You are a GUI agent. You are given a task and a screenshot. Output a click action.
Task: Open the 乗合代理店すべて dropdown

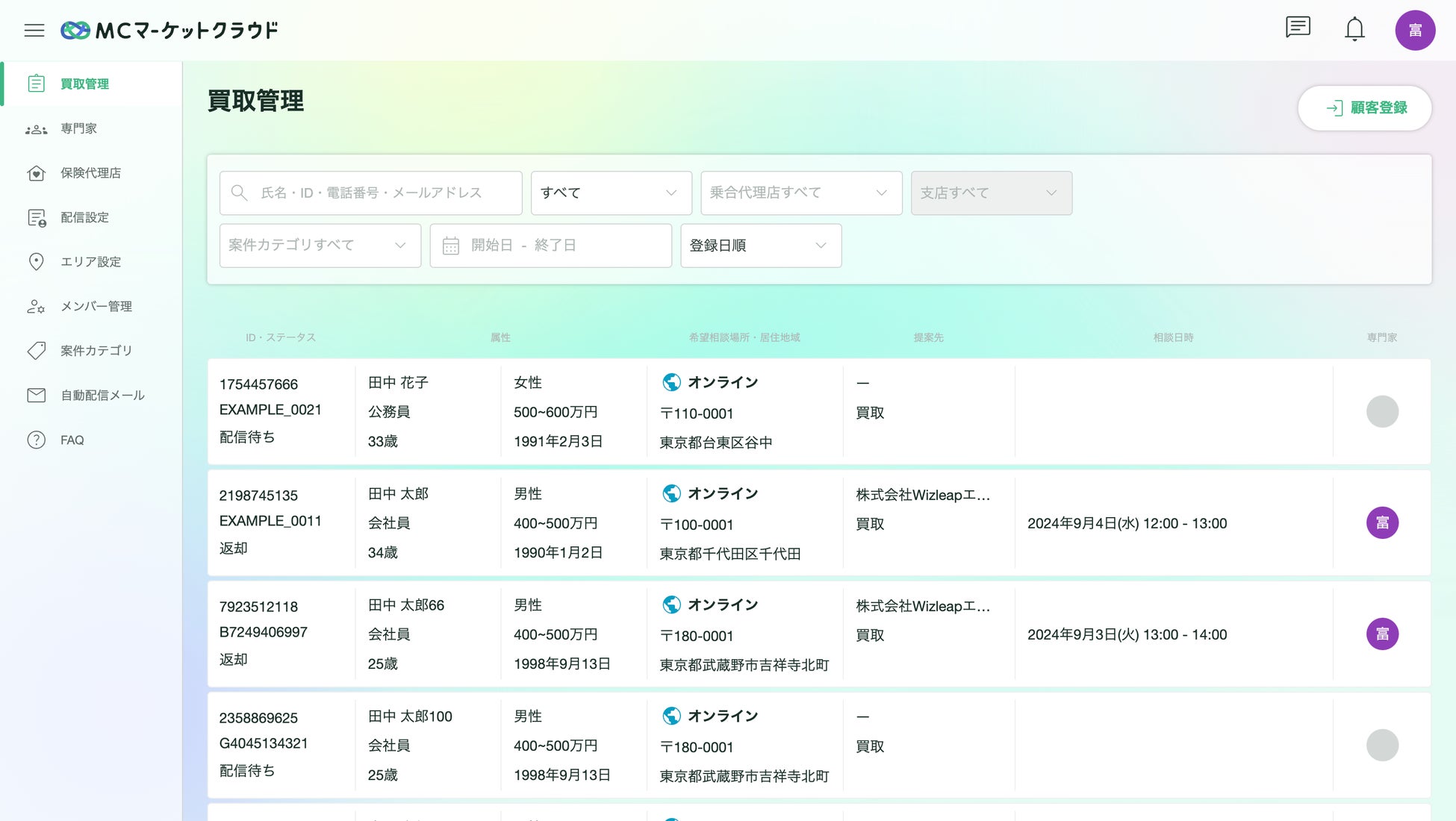(800, 193)
